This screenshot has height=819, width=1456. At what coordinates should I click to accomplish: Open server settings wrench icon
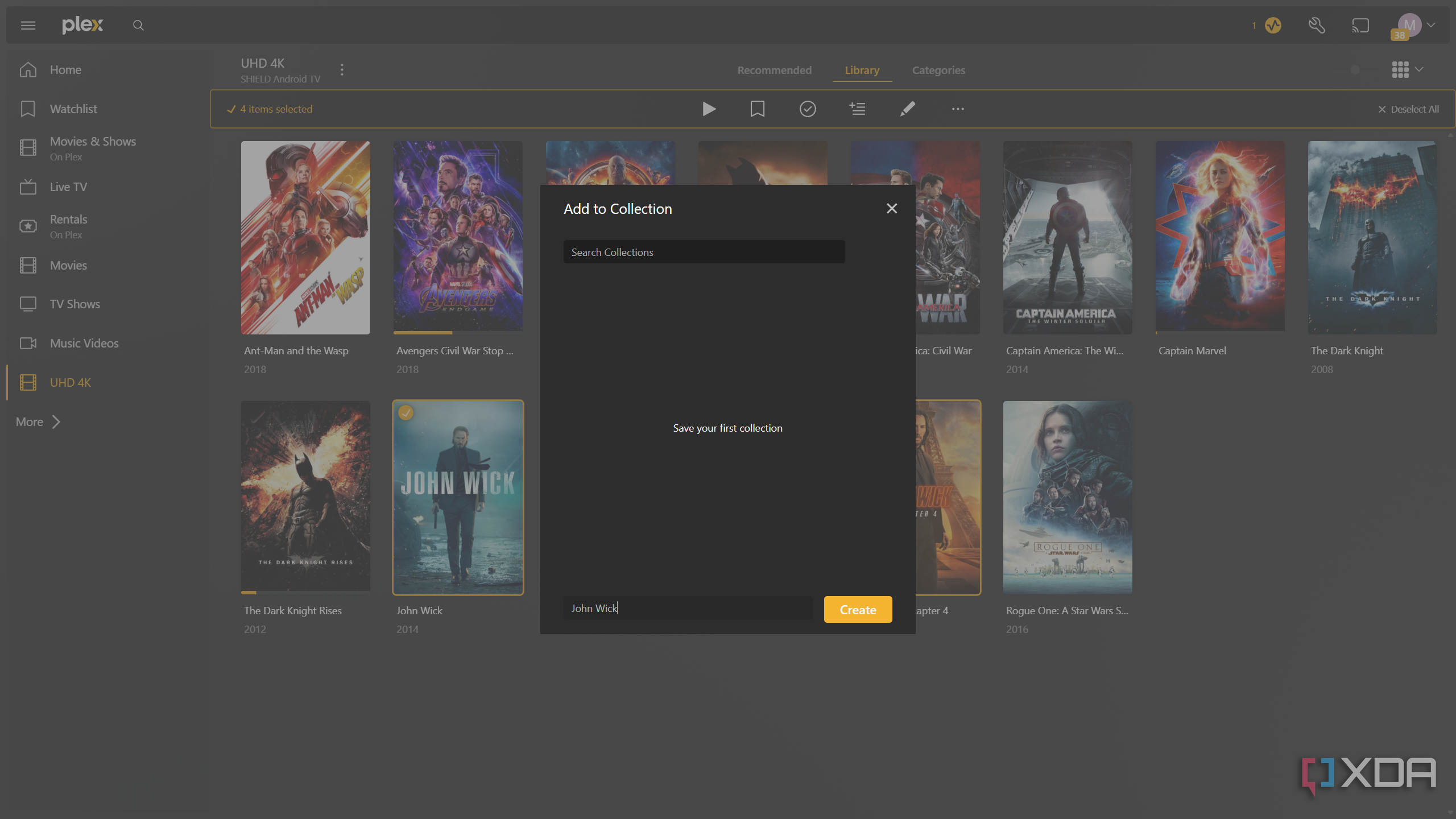pos(1317,25)
